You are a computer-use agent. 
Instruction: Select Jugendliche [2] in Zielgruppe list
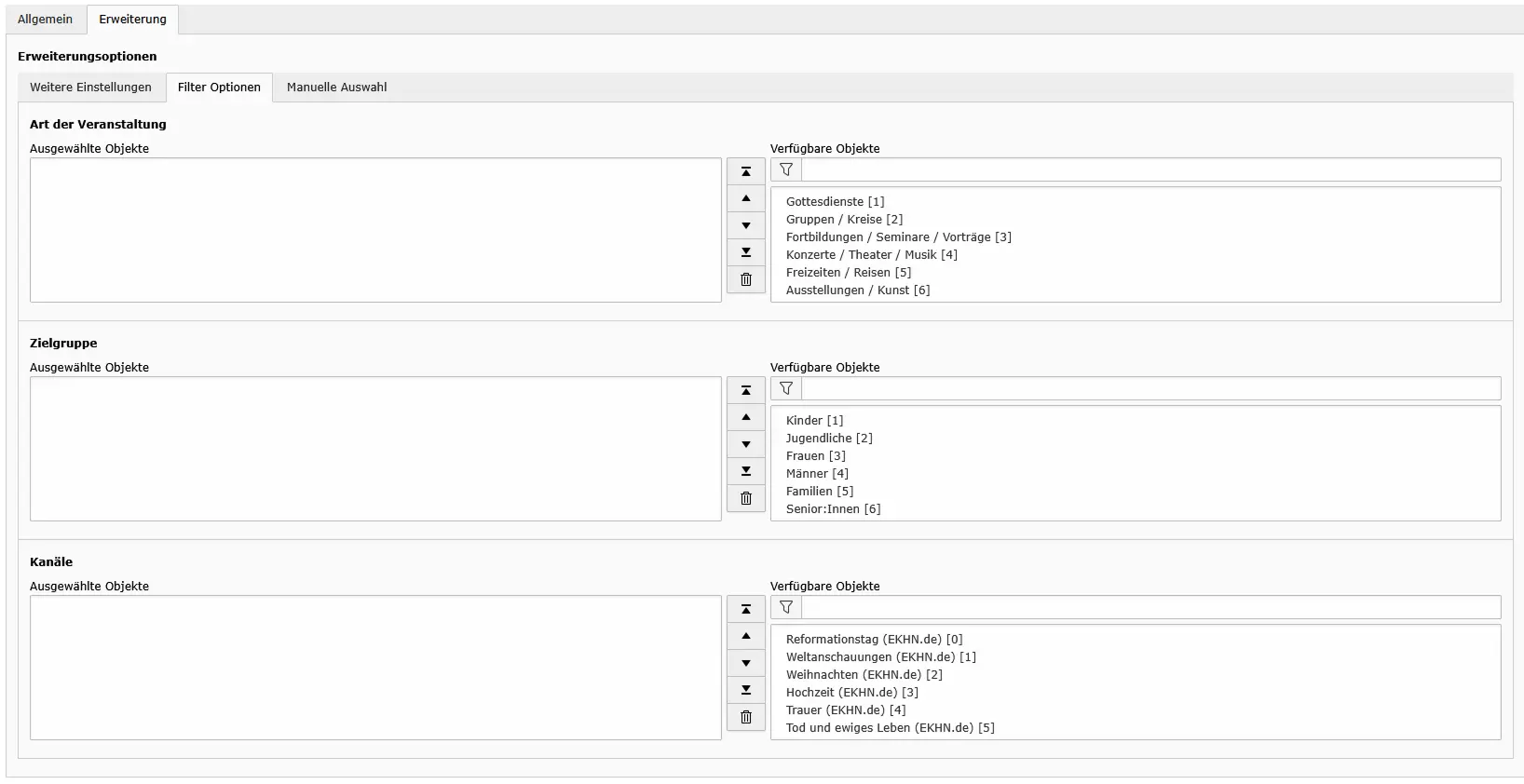829,439
